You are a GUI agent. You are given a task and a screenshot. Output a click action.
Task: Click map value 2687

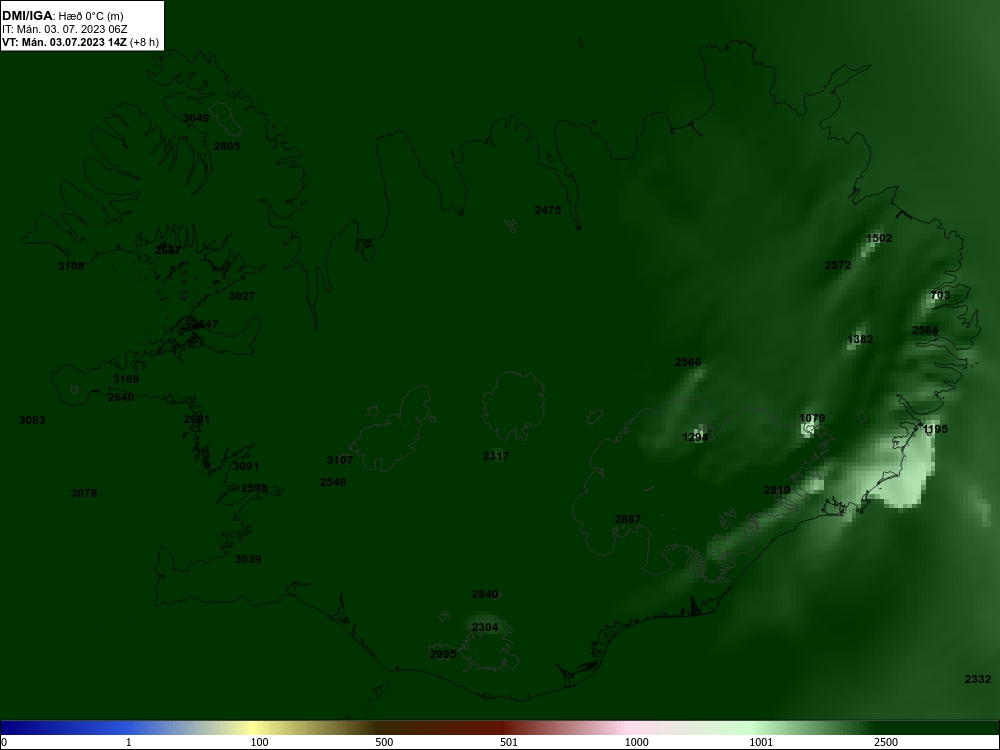(x=168, y=250)
